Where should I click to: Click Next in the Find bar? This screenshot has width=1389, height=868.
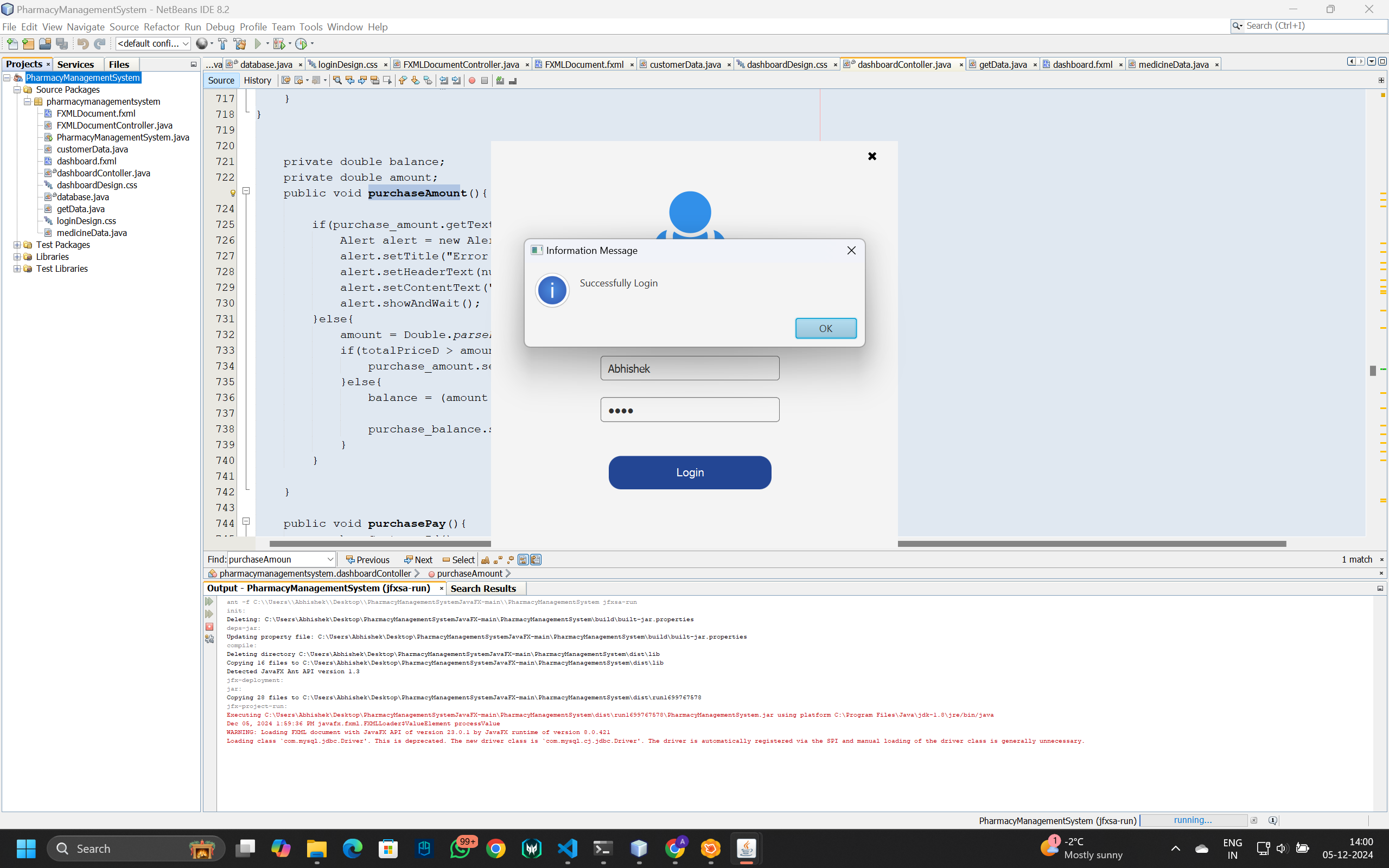point(418,560)
